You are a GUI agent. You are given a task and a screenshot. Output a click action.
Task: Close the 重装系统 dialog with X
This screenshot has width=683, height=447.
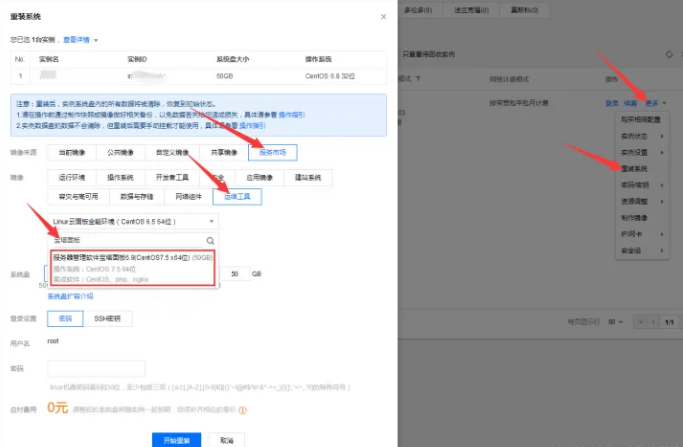(x=384, y=17)
